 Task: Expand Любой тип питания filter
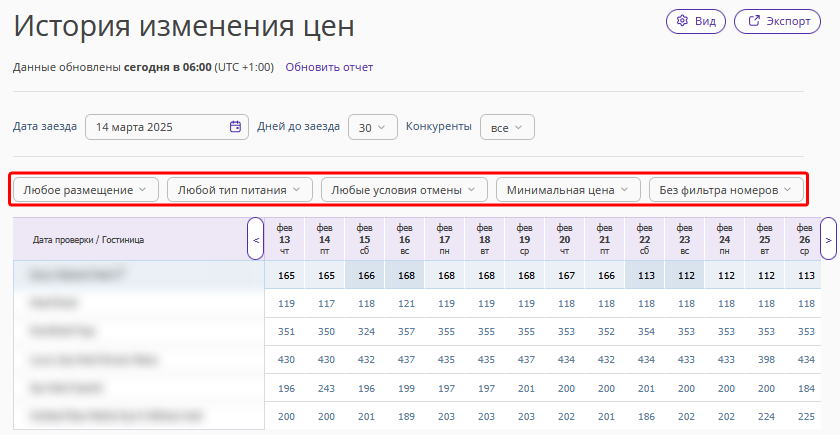(239, 190)
